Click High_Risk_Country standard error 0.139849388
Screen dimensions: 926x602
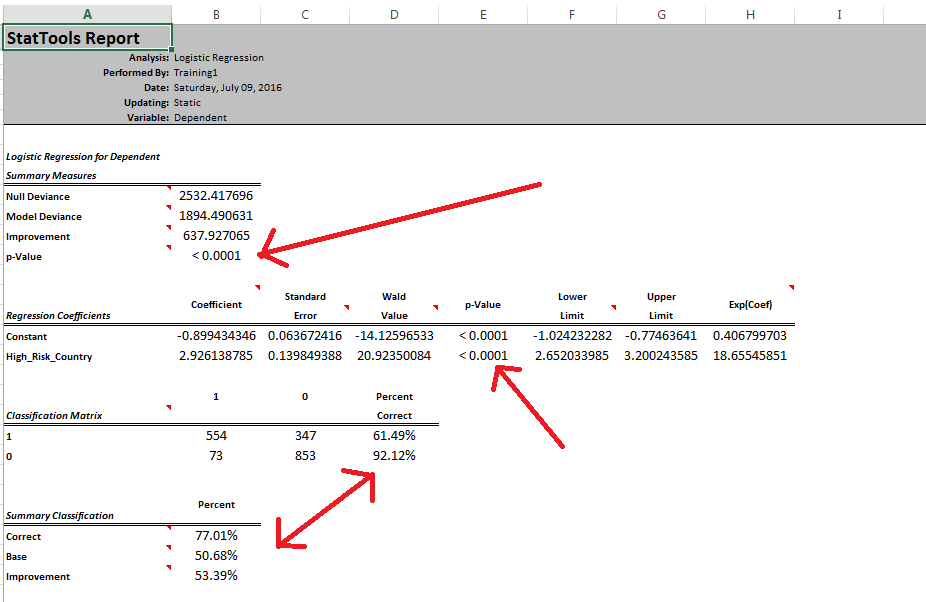click(305, 356)
